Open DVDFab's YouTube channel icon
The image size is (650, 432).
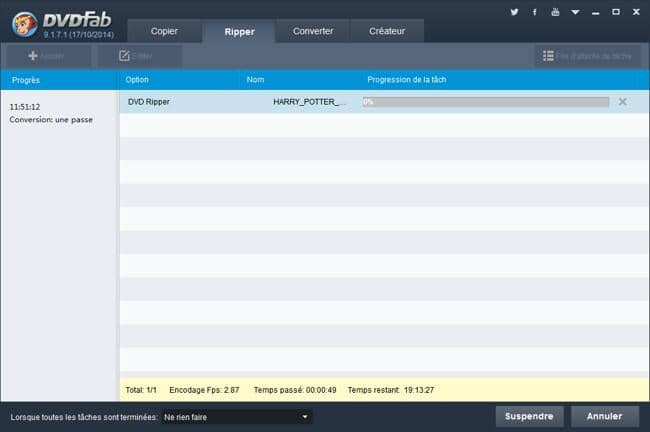555,12
